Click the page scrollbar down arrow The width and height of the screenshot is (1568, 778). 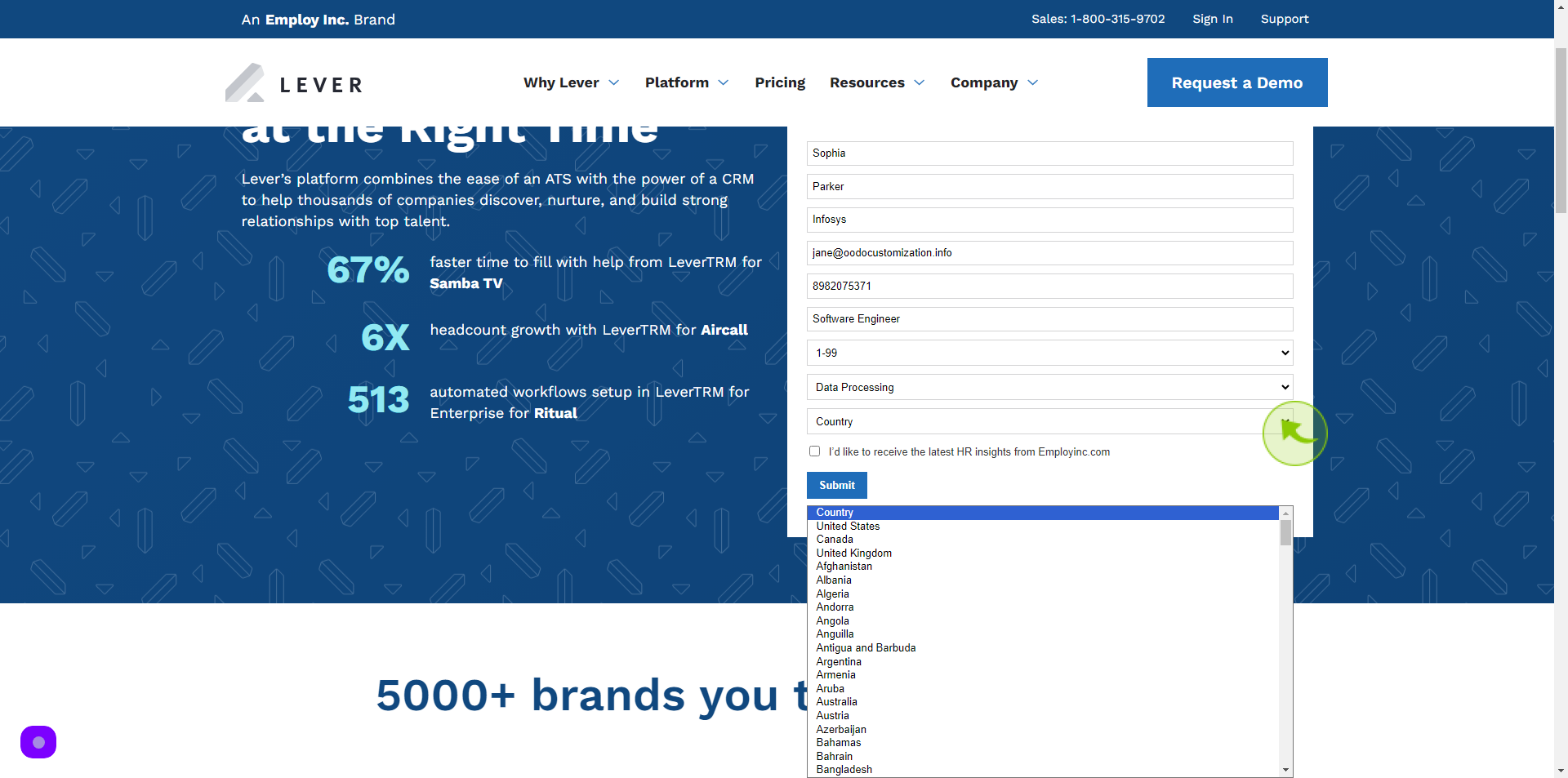click(1561, 771)
